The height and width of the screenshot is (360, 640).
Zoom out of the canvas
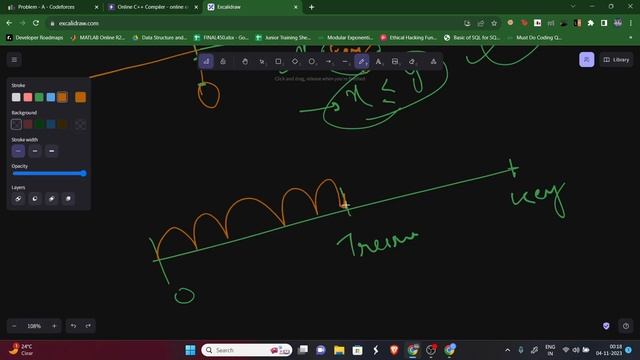tap(14, 326)
